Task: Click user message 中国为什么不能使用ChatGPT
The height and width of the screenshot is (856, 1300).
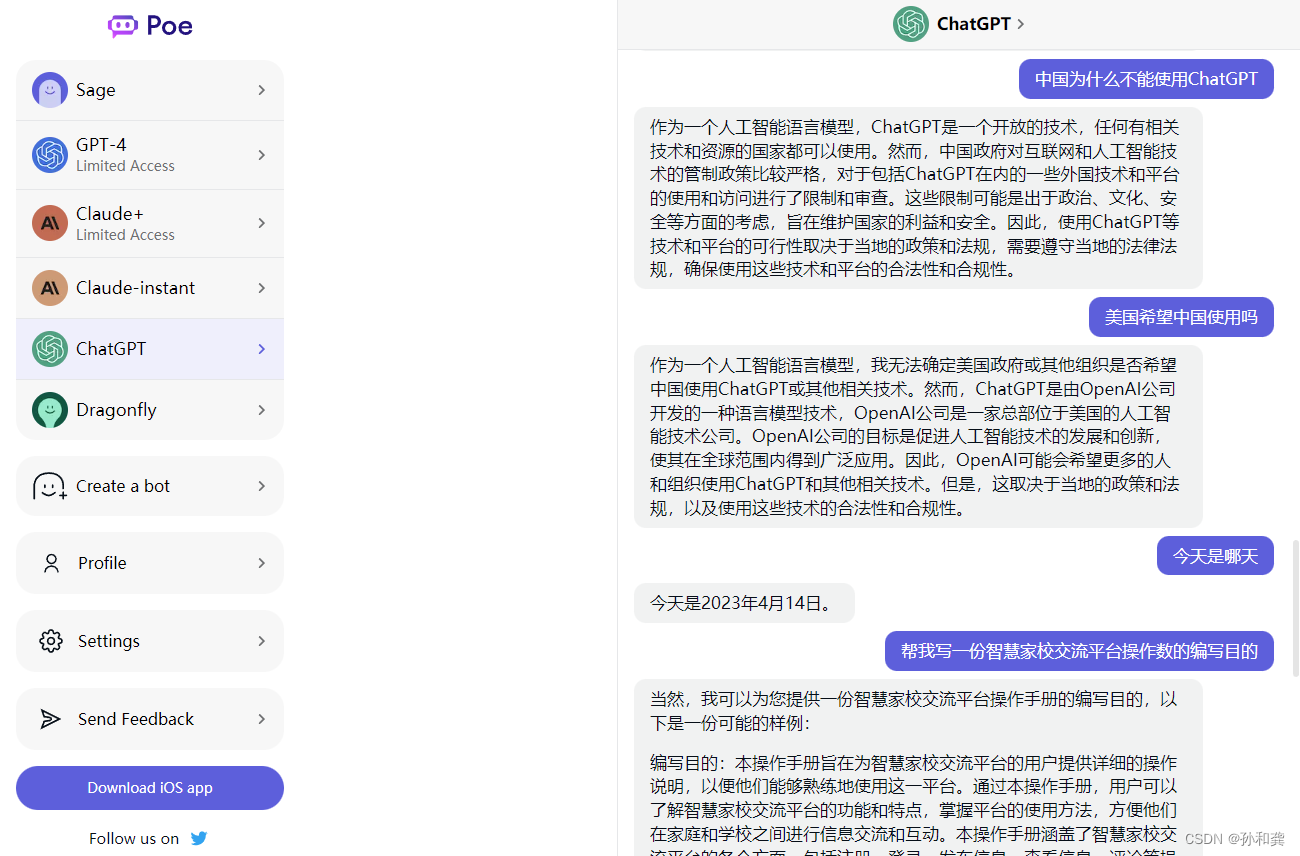Action: [x=1146, y=79]
